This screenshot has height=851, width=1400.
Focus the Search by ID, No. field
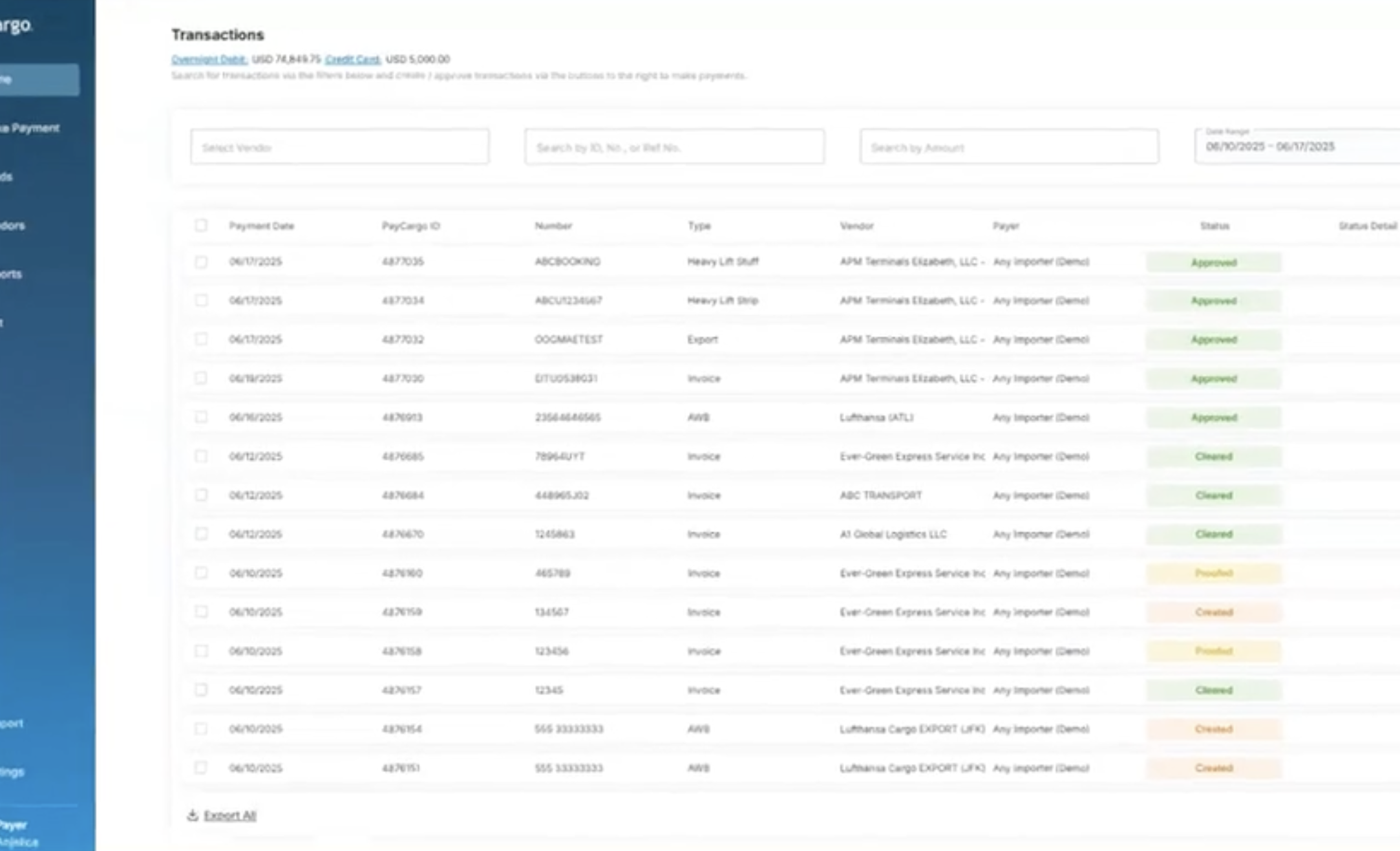[x=674, y=147]
